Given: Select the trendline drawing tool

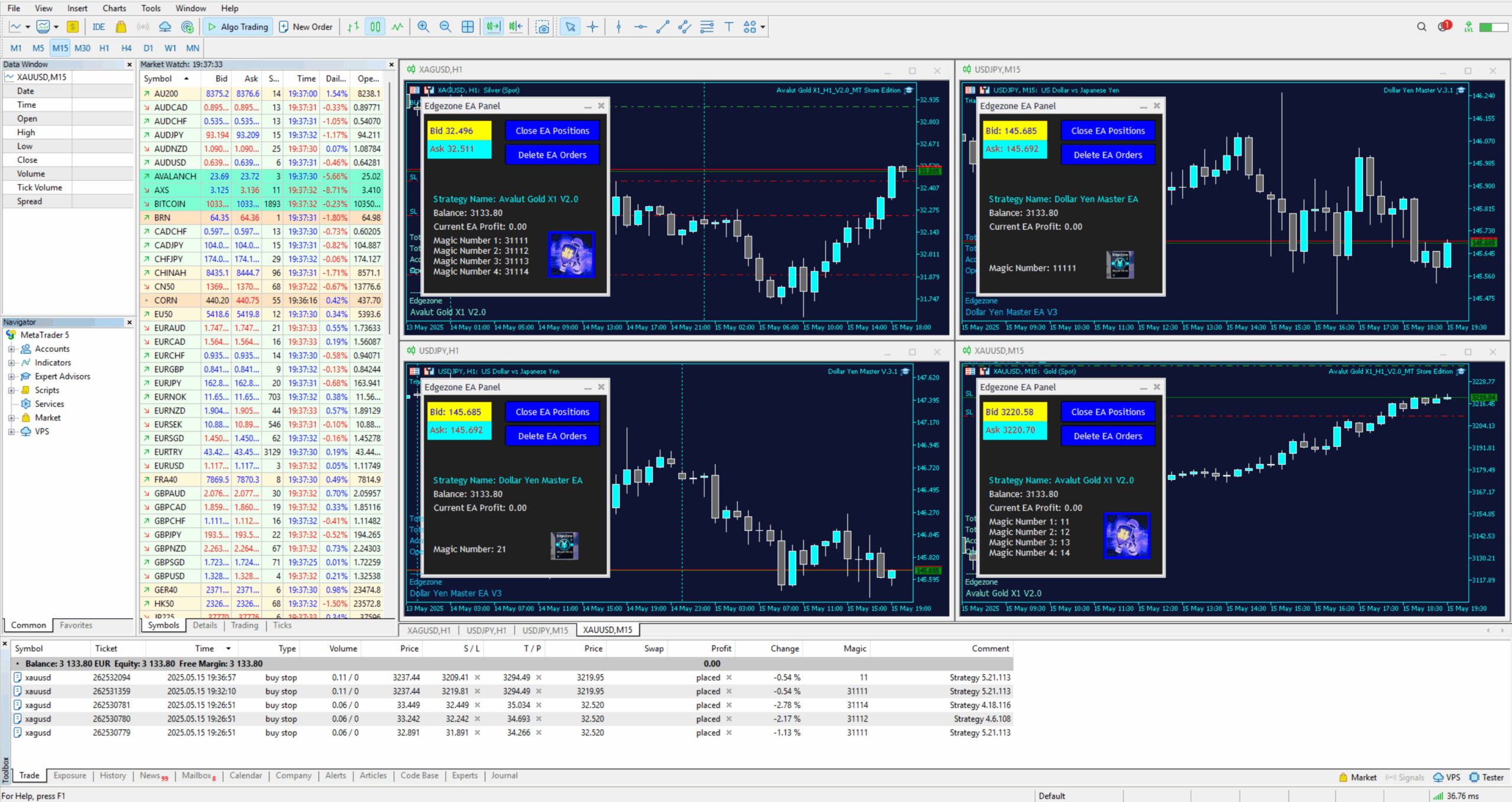Looking at the screenshot, I should coord(663,27).
